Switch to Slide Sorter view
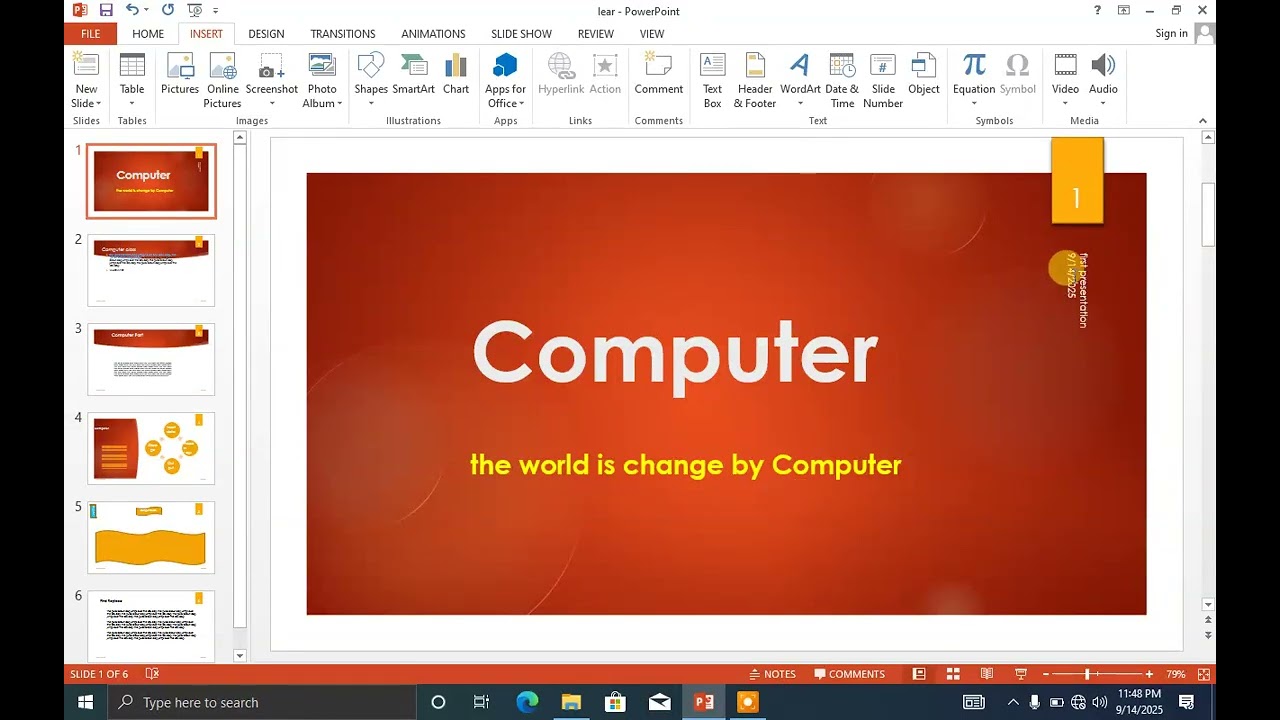Screen dimensions: 1280x720 click(953, 674)
